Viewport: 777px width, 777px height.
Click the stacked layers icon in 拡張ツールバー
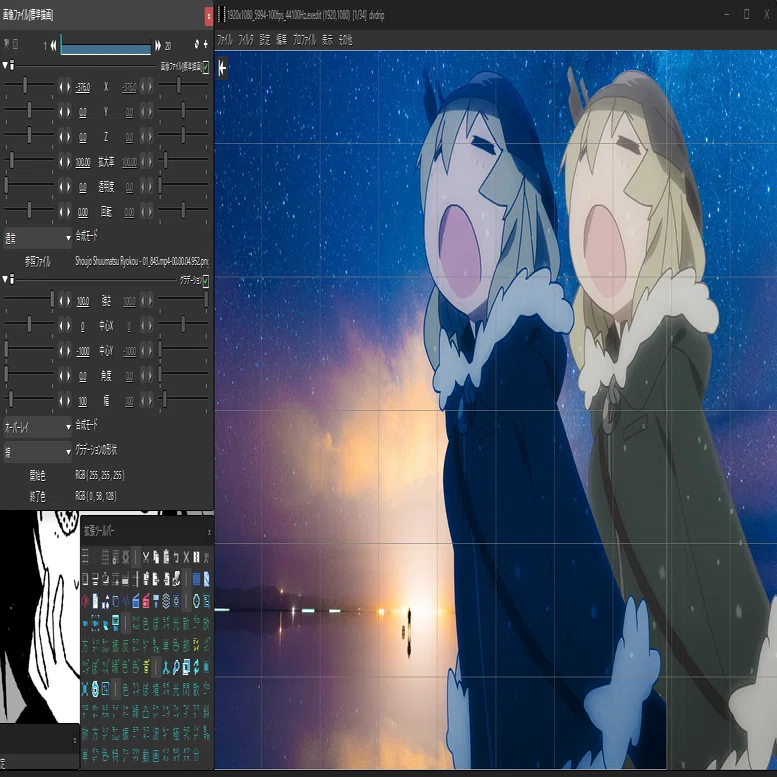point(166,601)
